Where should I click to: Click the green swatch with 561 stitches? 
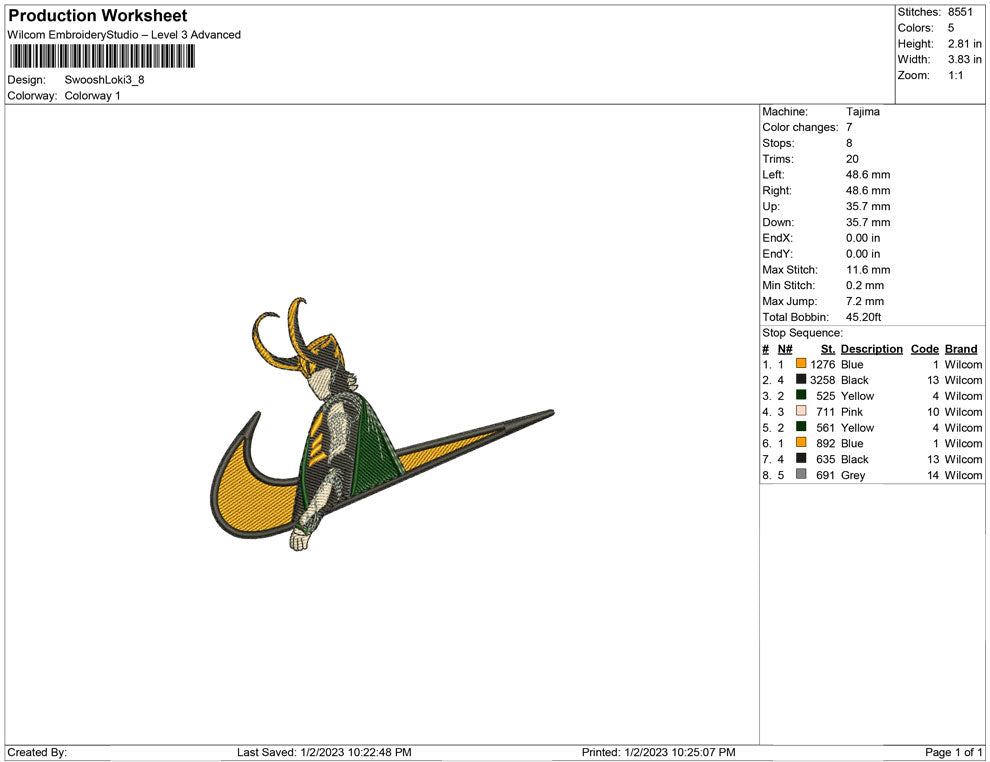(801, 428)
